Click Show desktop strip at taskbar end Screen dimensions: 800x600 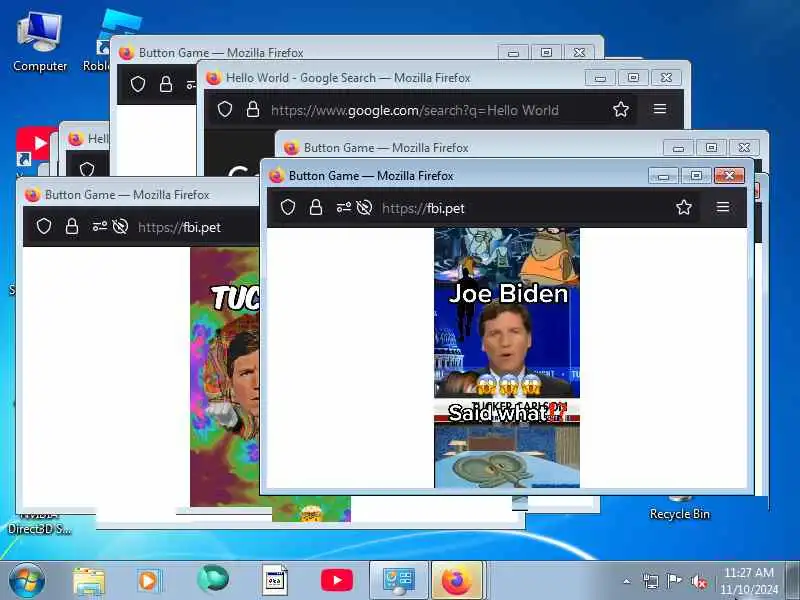(x=793, y=581)
